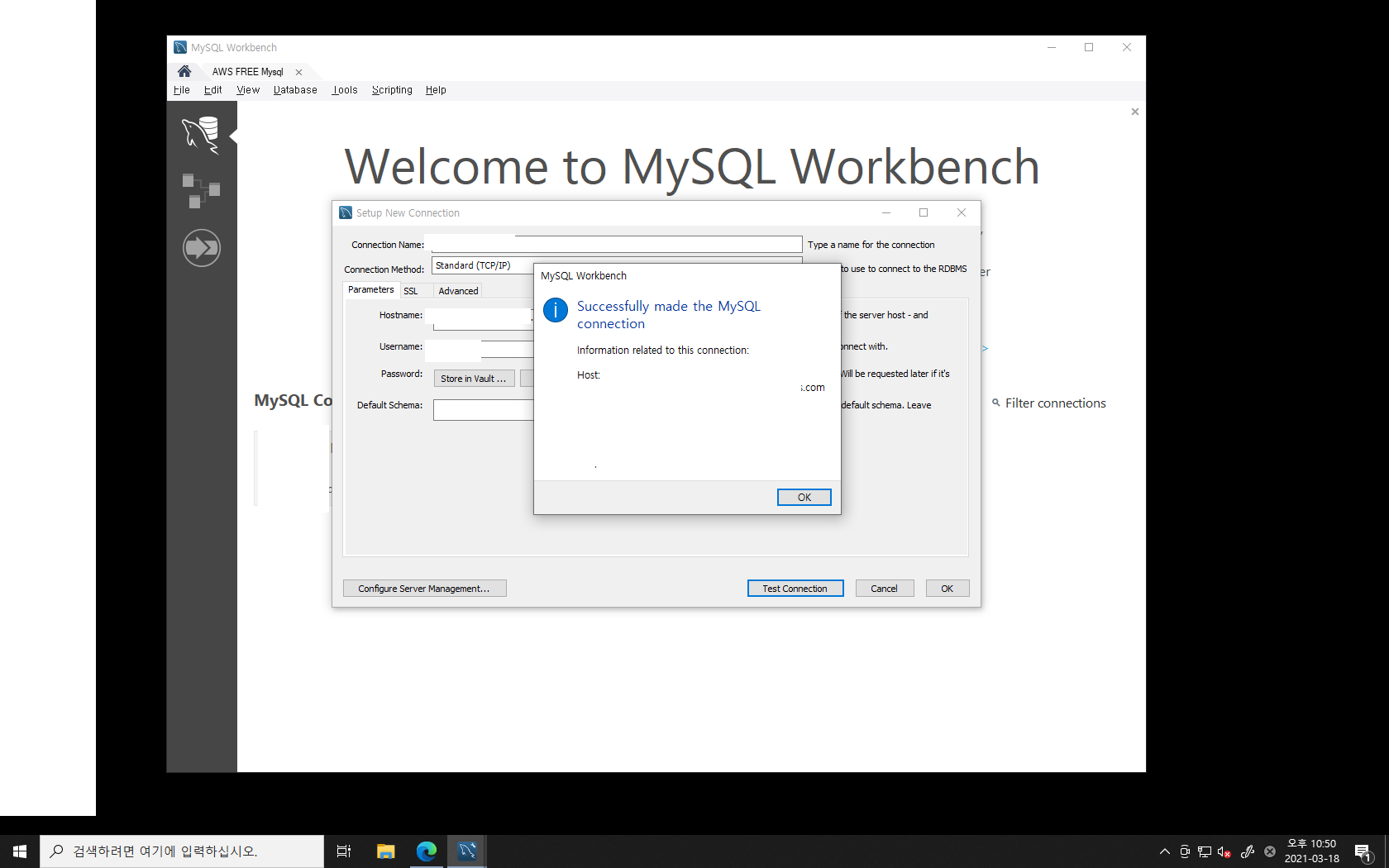
Task: Open the Help menu
Action: point(436,90)
